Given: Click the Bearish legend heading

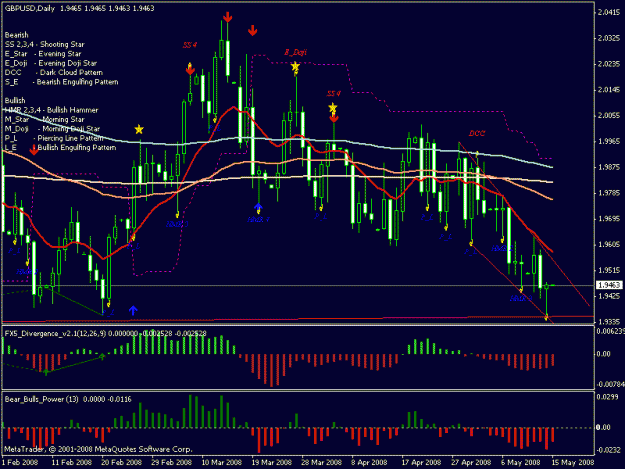Looking at the screenshot, I should 16,35.
